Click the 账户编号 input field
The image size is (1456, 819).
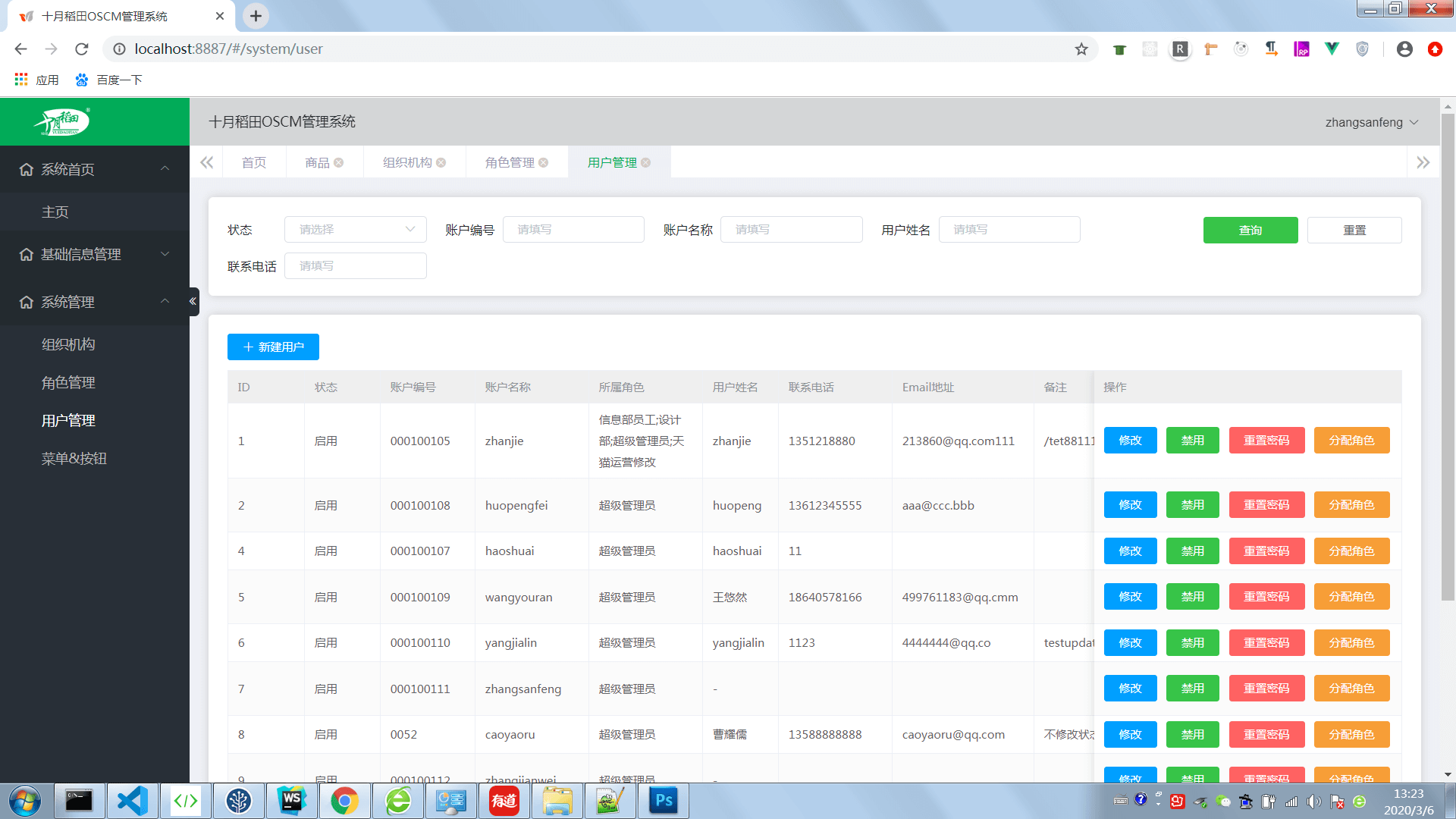tap(573, 229)
